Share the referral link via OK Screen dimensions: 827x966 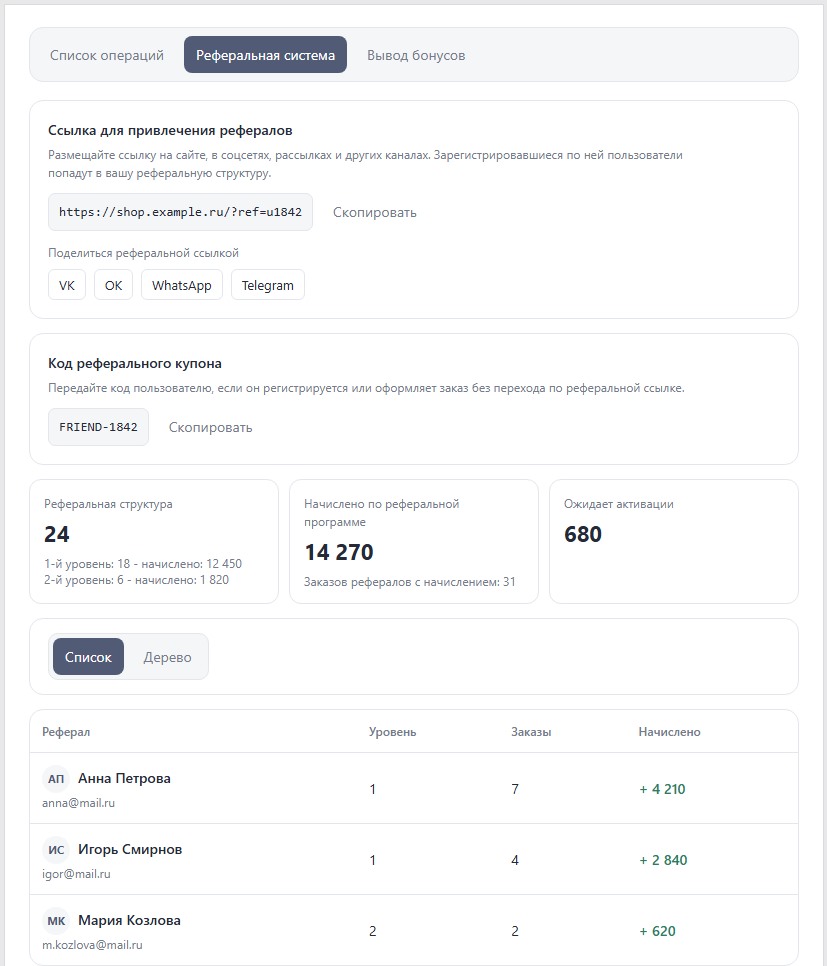point(113,285)
